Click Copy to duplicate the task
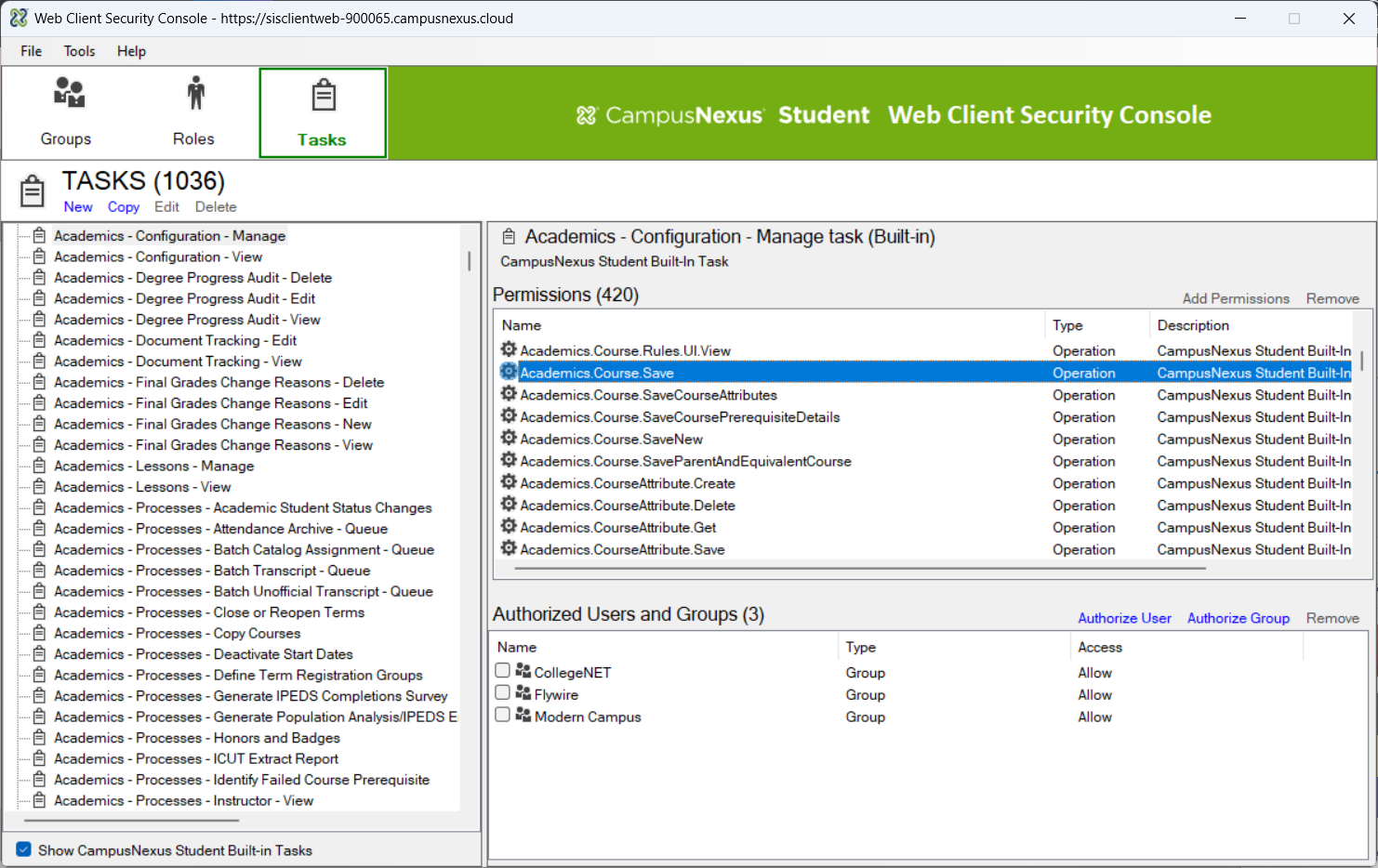 click(124, 206)
